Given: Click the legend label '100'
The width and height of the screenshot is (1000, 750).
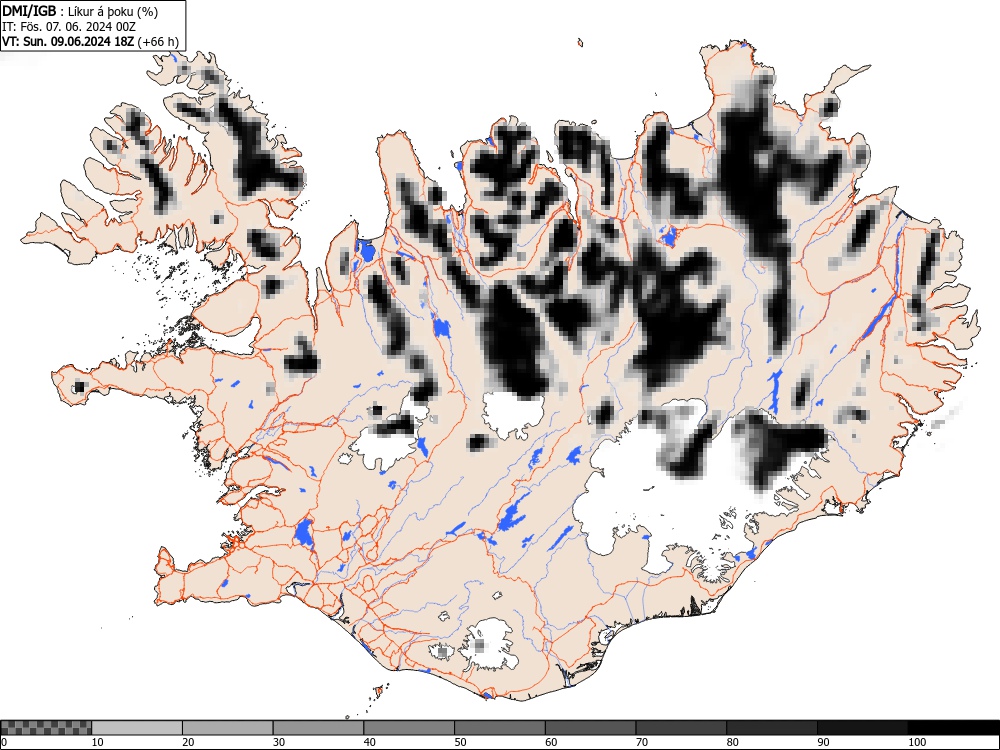Looking at the screenshot, I should (x=917, y=742).
